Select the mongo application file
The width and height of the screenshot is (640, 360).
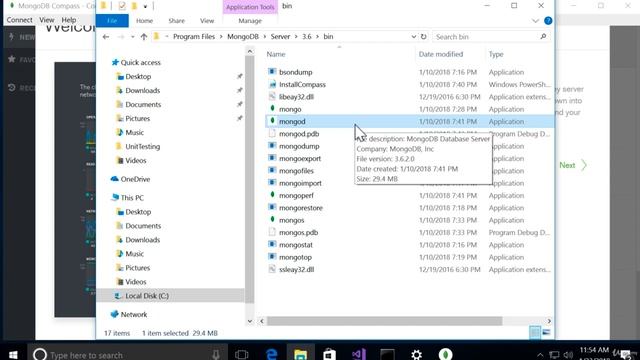(290, 109)
